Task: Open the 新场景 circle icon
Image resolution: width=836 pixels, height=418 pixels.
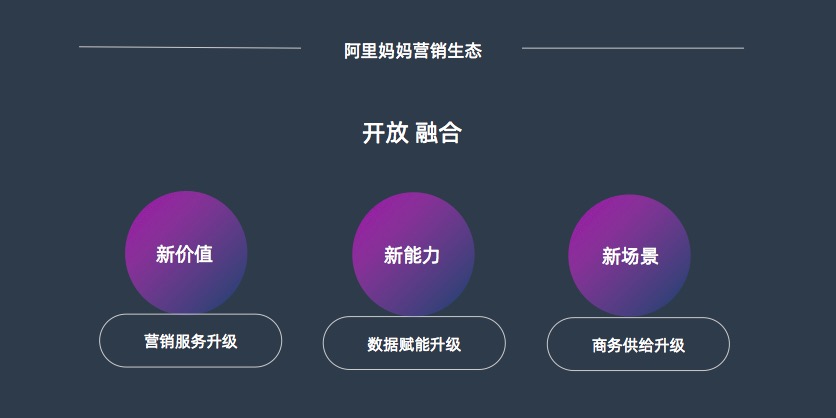Action: (629, 255)
